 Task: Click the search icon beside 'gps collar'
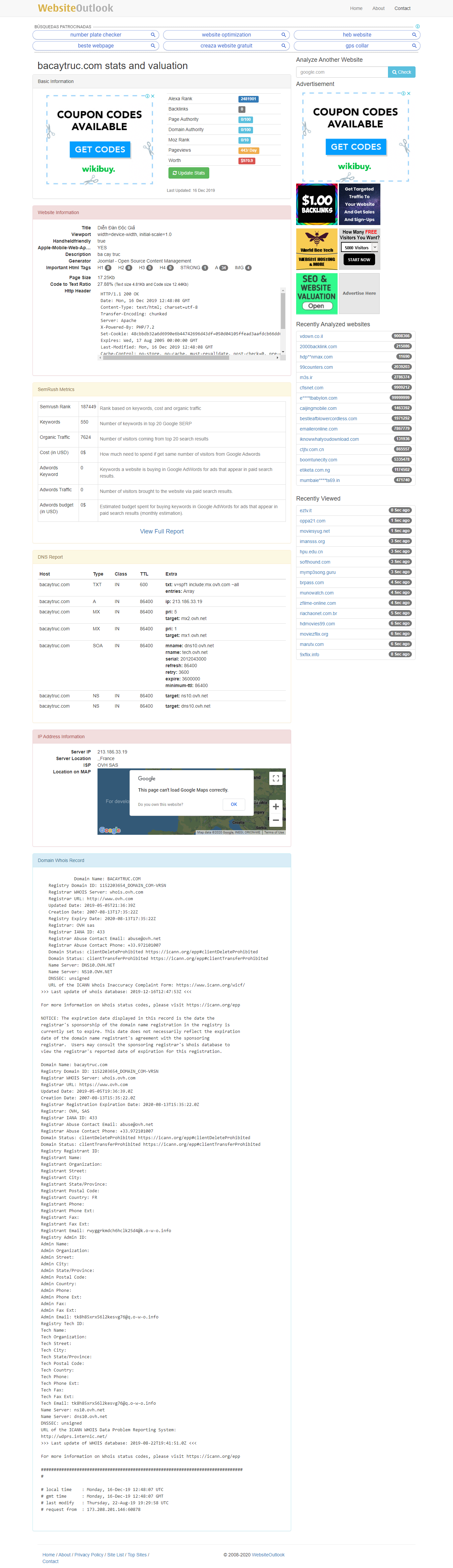pyautogui.click(x=414, y=46)
